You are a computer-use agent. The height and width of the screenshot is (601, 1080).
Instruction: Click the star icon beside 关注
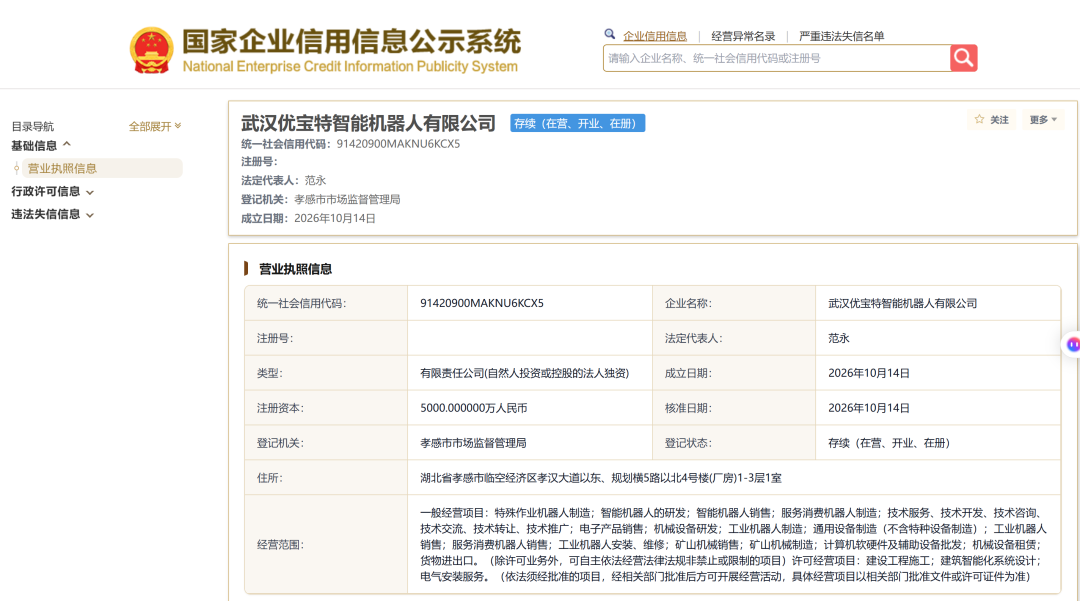[x=979, y=119]
